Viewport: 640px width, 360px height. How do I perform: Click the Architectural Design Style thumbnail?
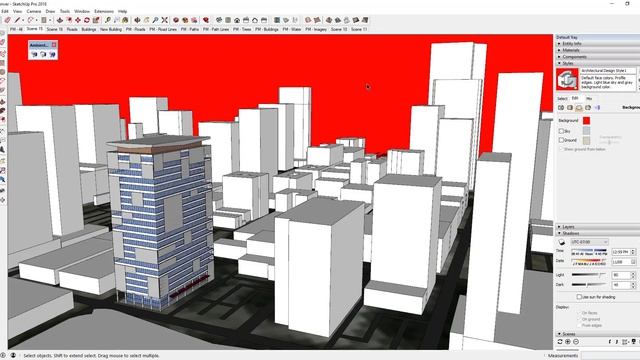pyautogui.click(x=567, y=79)
